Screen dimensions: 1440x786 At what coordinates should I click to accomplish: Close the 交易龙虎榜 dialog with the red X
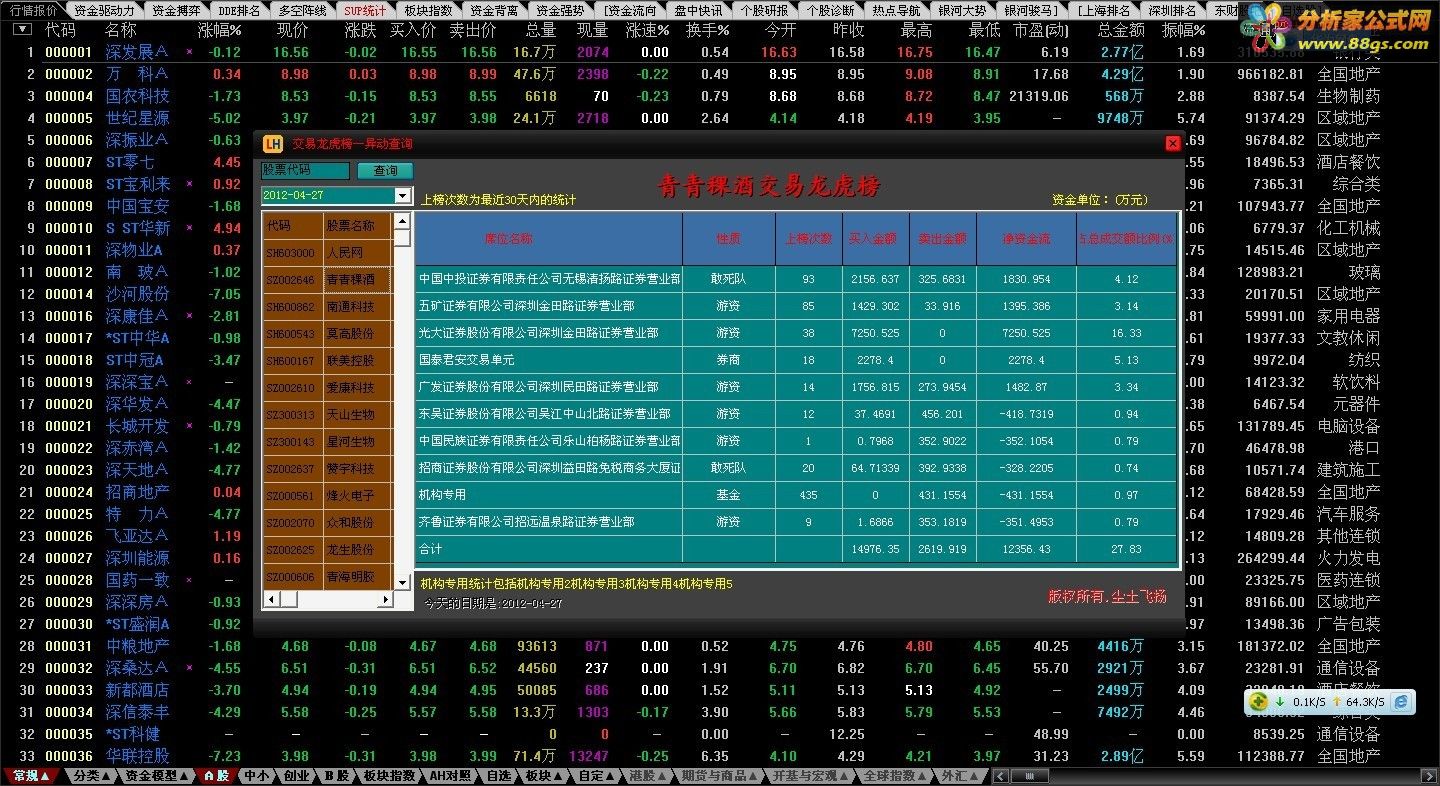point(1173,144)
